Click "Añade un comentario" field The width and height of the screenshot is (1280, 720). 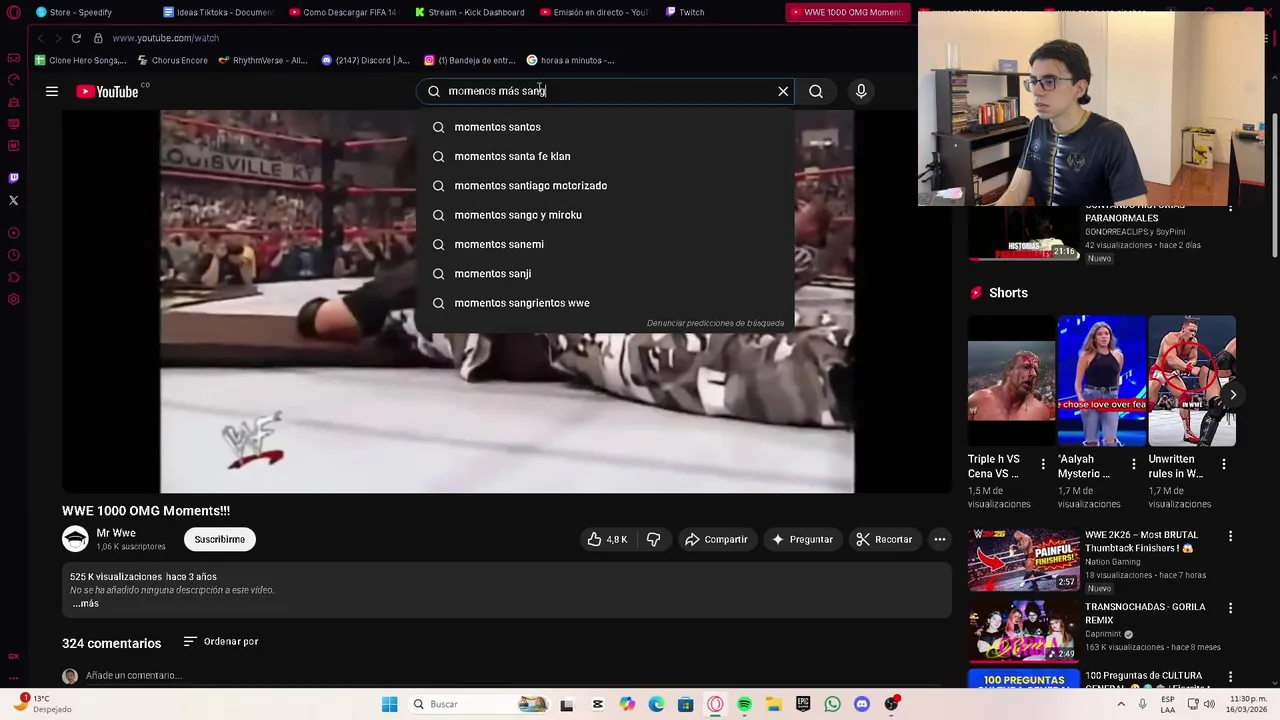pyautogui.click(x=133, y=675)
